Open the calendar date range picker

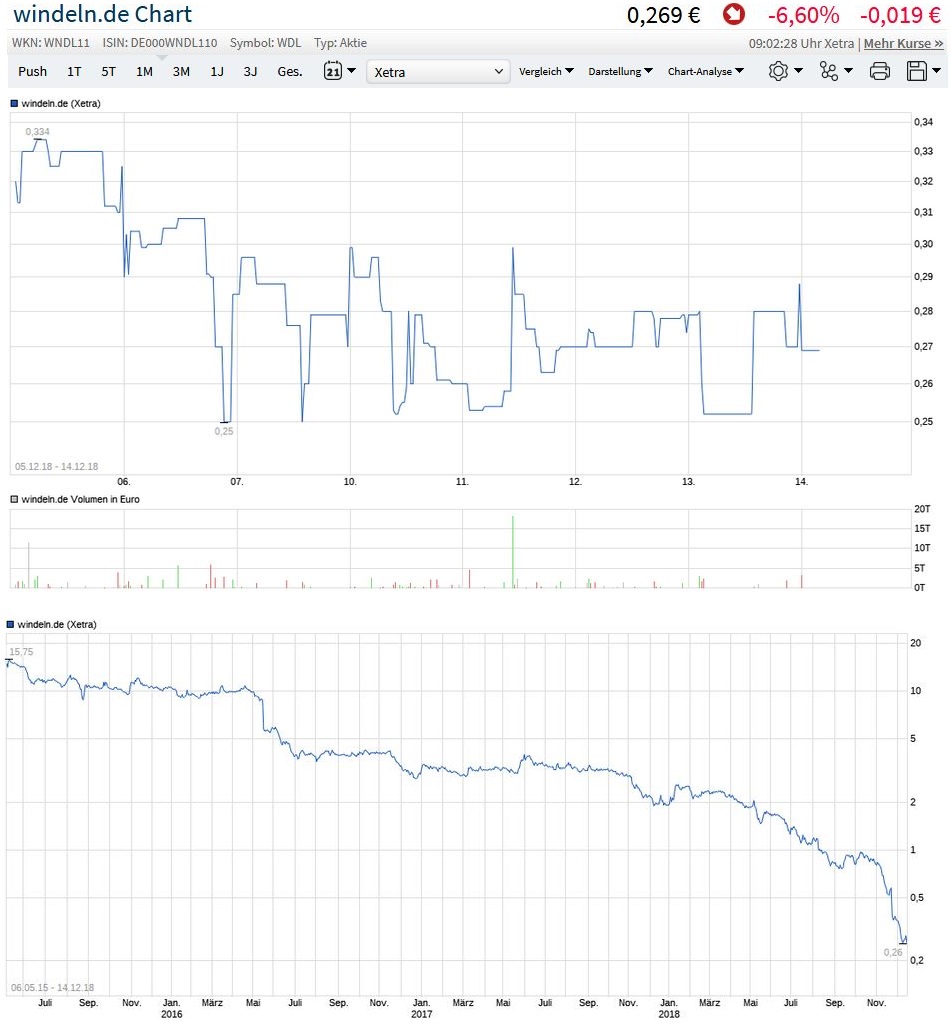click(x=339, y=71)
